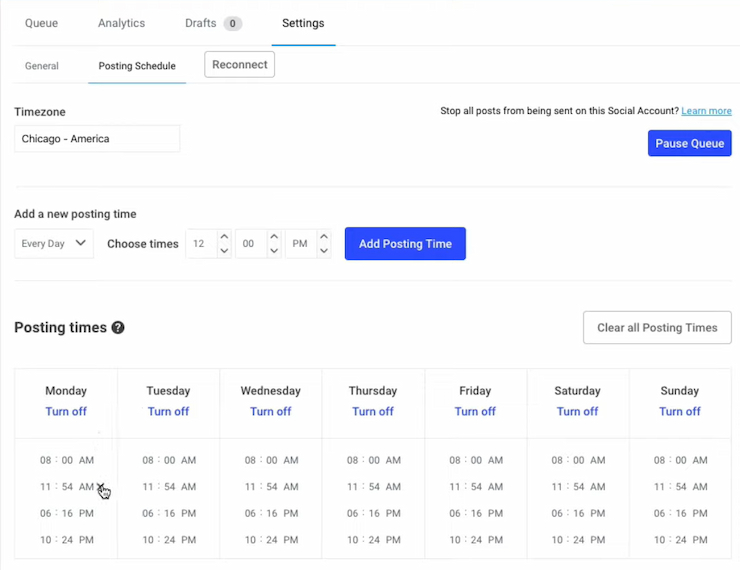
Task: Turn off Tuesday posting
Action: coord(168,411)
